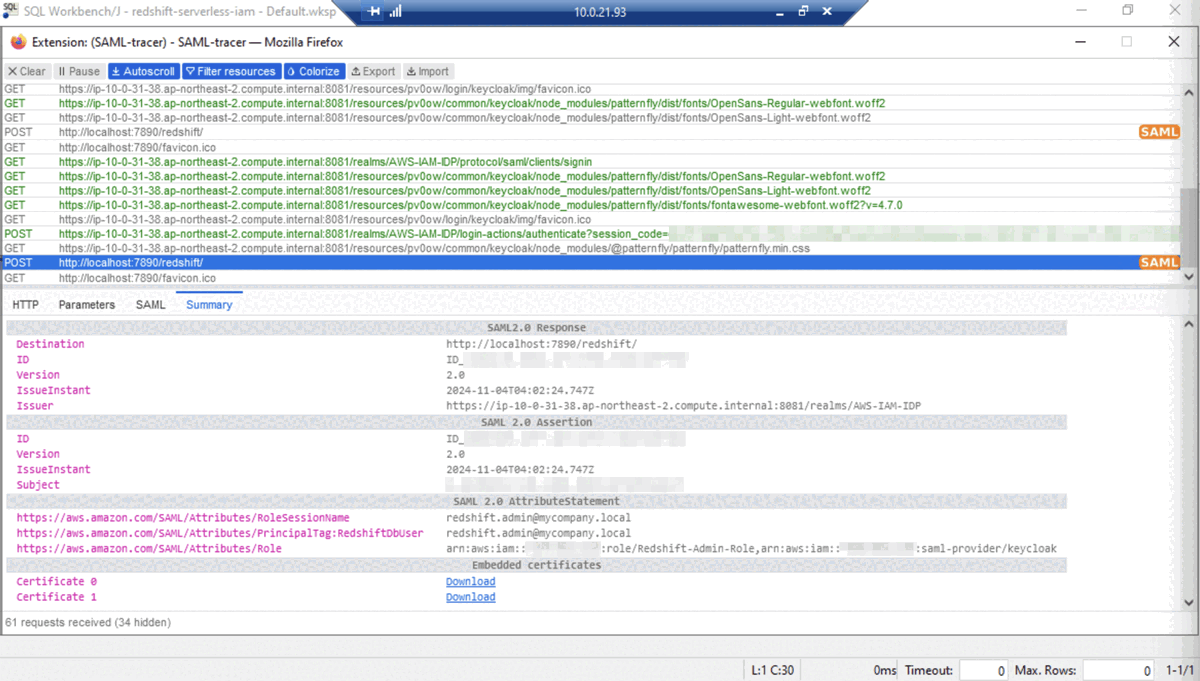Pause request capturing

[79, 71]
